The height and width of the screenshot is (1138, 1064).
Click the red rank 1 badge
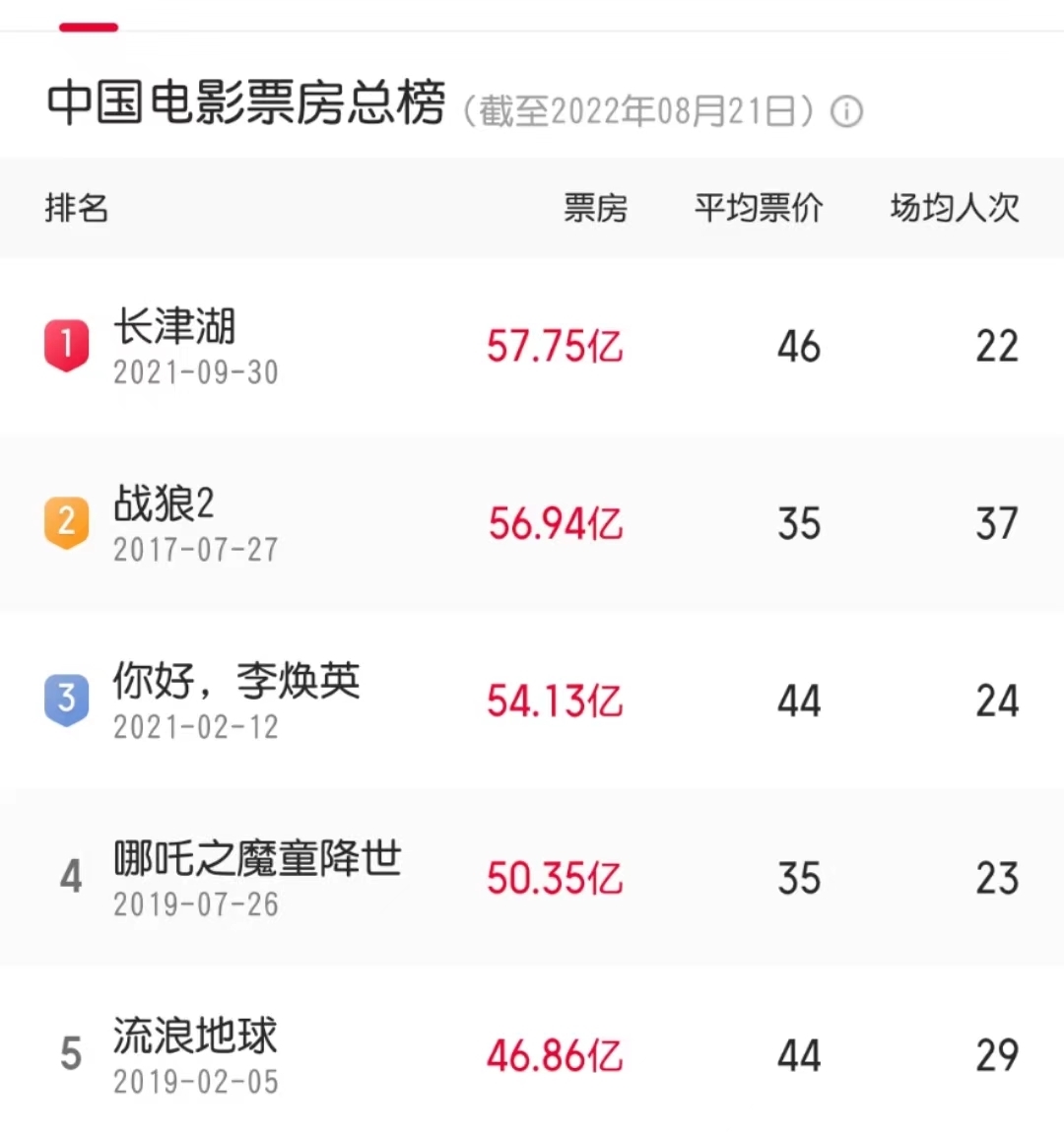pyautogui.click(x=67, y=345)
